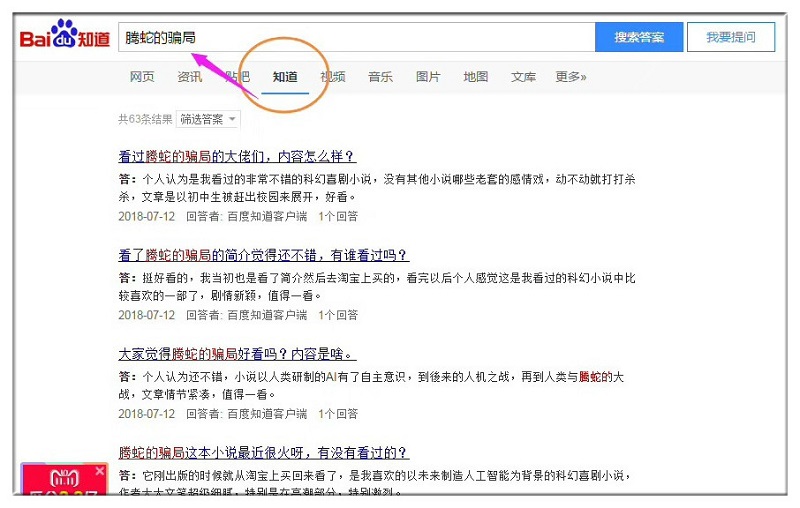Open the 资讯 tab
This screenshot has height=508, width=800.
[189, 77]
